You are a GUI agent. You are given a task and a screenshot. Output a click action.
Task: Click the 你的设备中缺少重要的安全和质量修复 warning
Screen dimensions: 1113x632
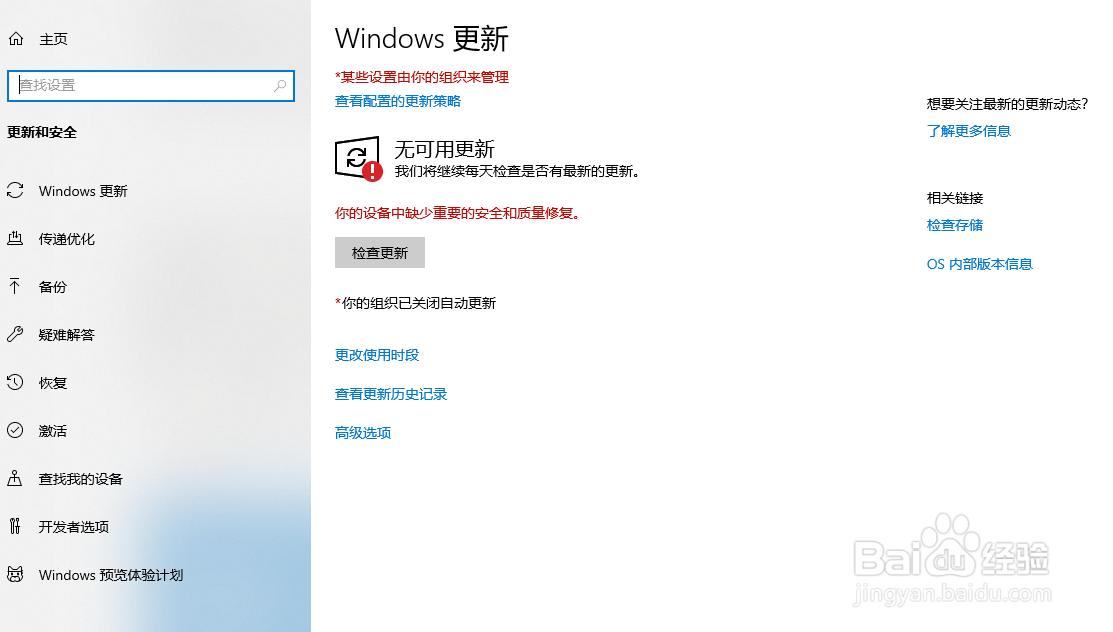(x=458, y=213)
